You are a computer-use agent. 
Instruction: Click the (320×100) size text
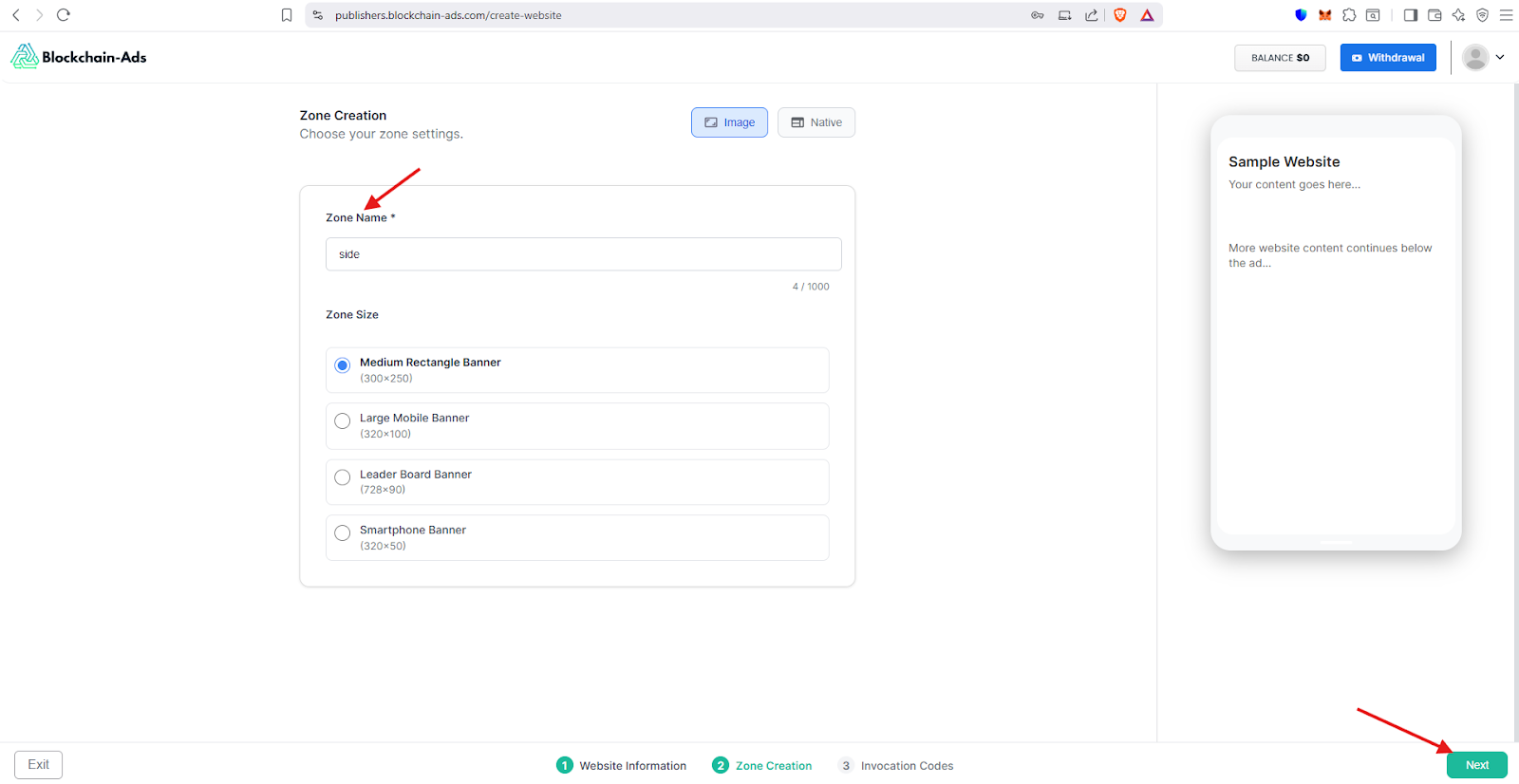pos(385,434)
